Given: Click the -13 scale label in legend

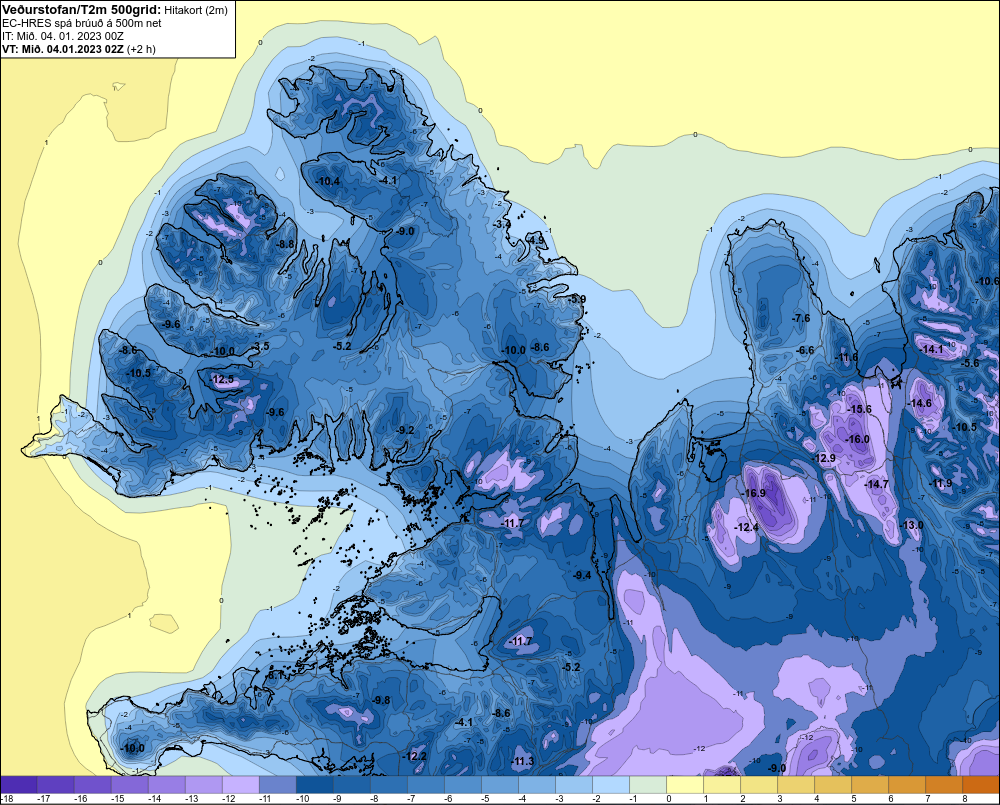Looking at the screenshot, I should pos(191,799).
